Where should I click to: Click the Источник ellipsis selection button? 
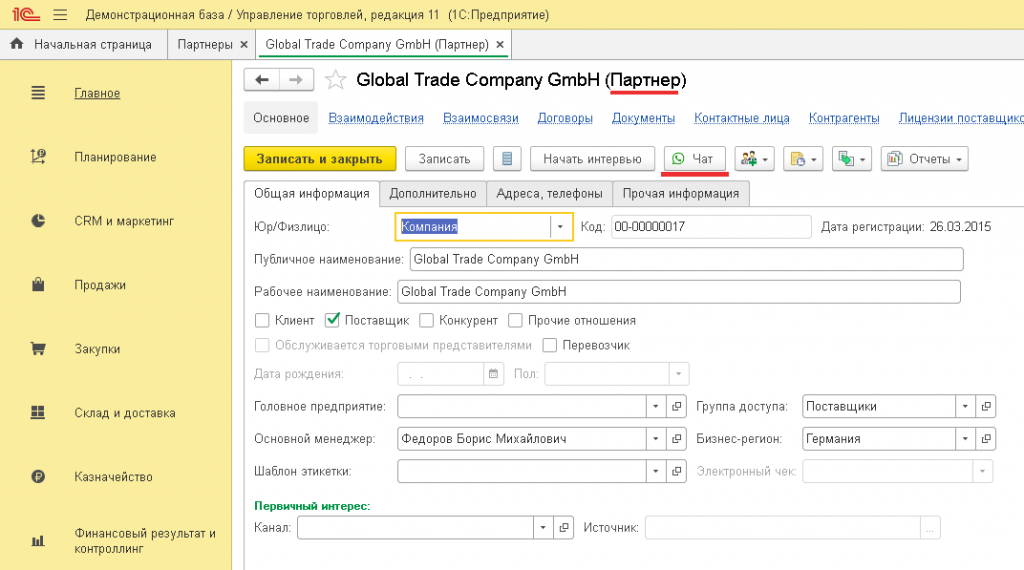click(x=930, y=528)
